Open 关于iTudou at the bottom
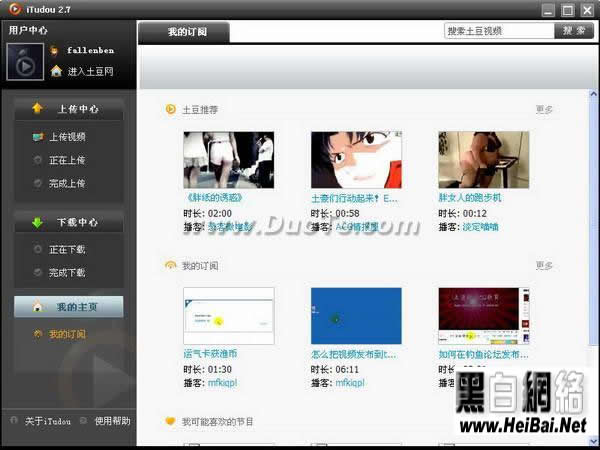This screenshot has width=600, height=450. pos(48,421)
